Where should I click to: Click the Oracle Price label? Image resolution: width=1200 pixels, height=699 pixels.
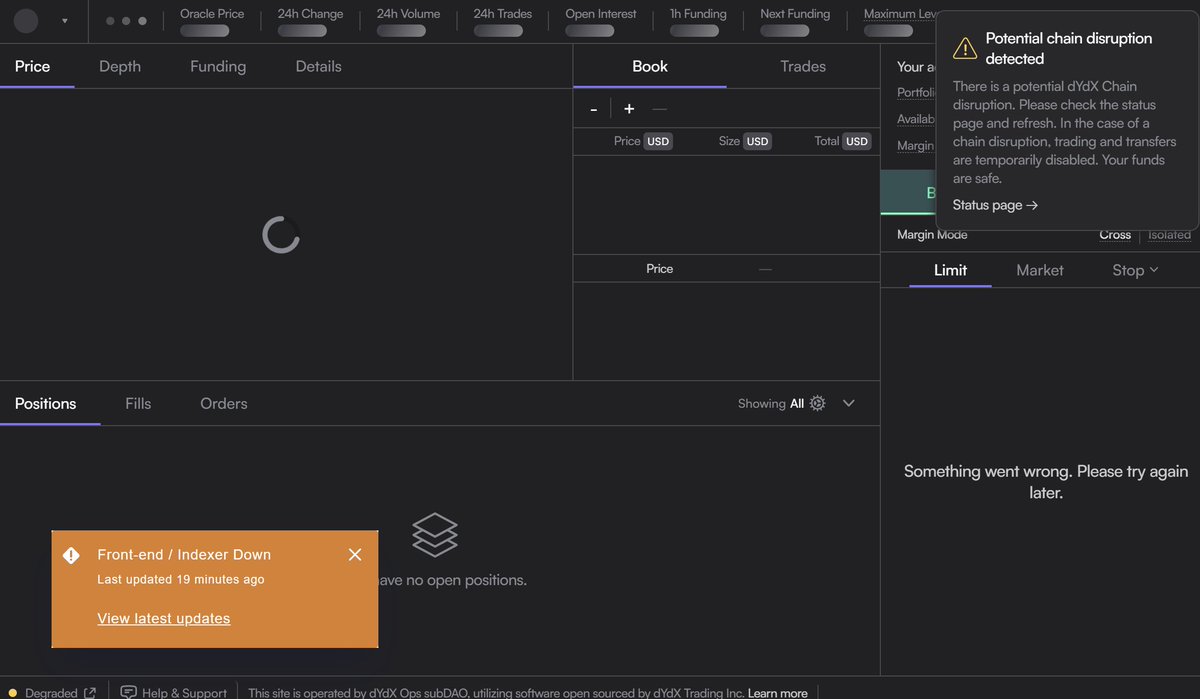tap(212, 14)
